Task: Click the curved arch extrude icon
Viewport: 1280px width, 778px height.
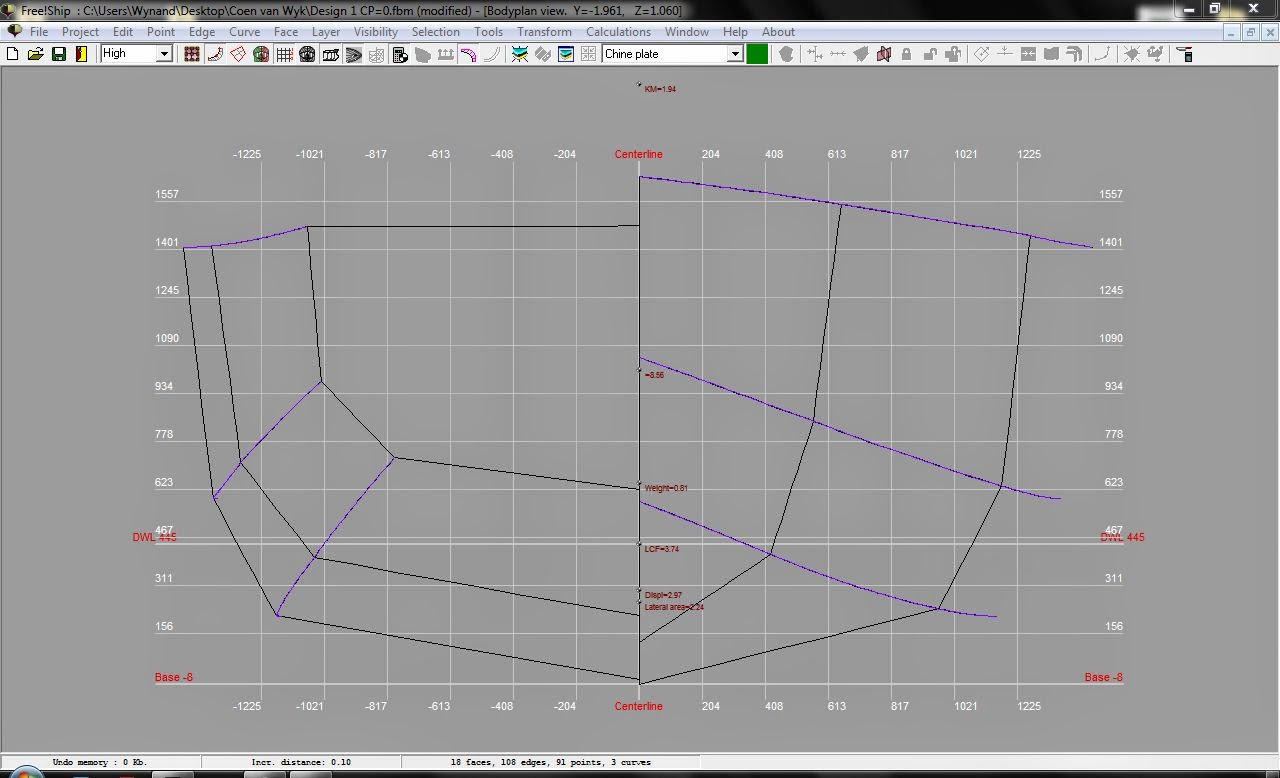Action: pos(1074,54)
